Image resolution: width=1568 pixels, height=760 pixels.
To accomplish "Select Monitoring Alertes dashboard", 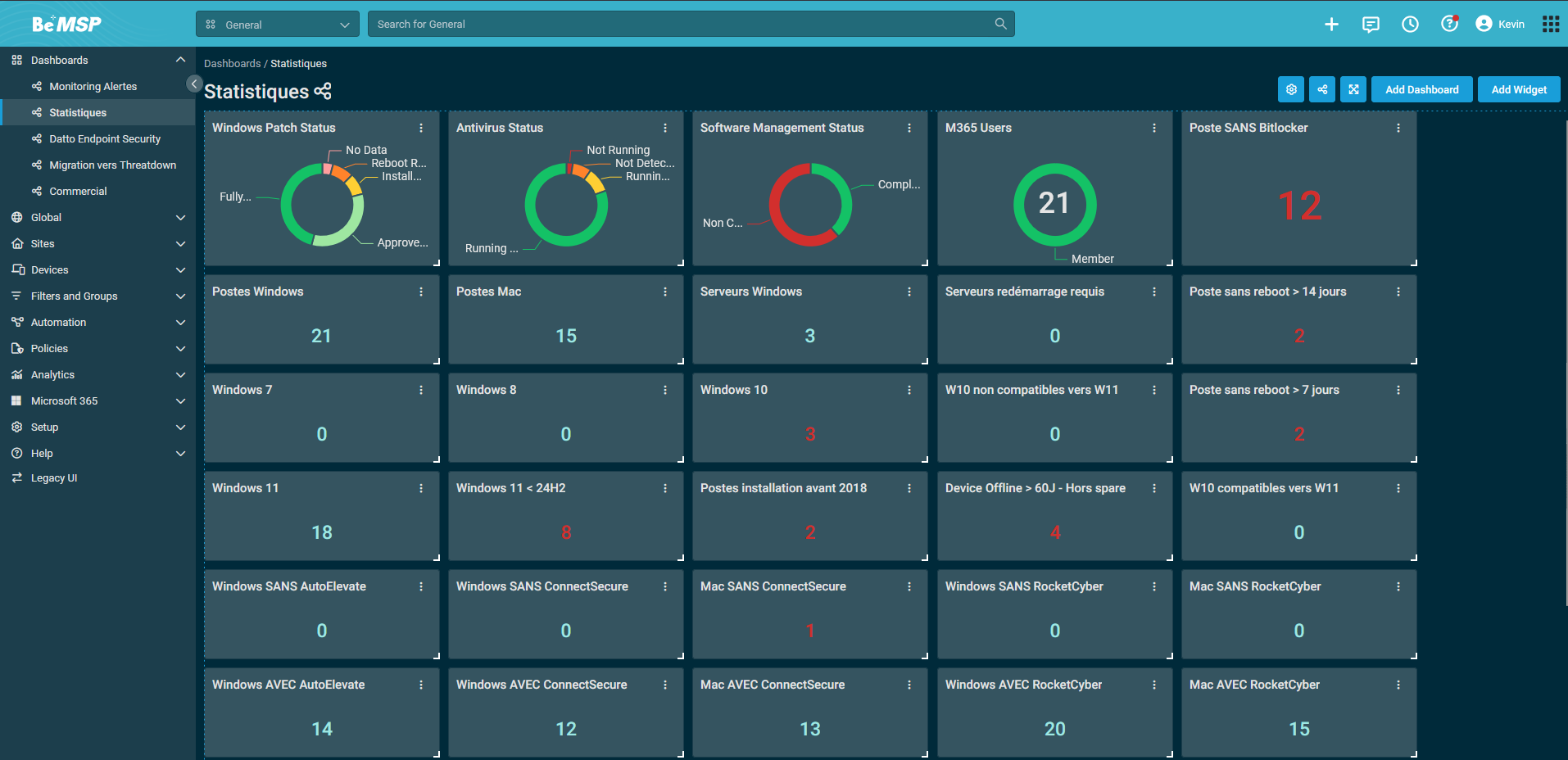I will pos(93,87).
